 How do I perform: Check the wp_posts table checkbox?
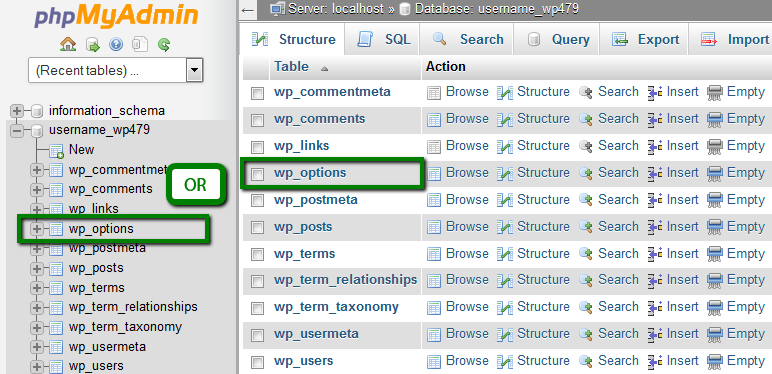click(257, 228)
